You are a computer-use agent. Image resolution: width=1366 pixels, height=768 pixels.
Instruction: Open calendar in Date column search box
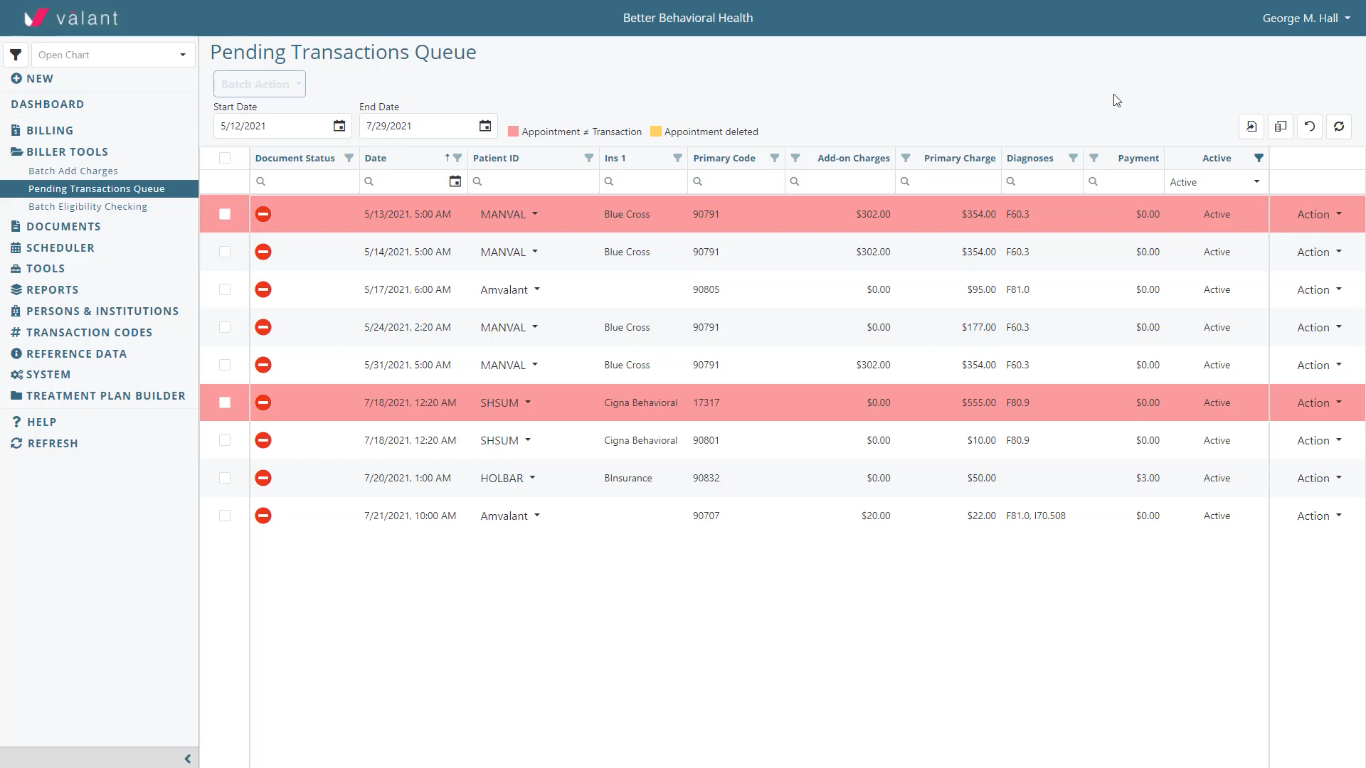(x=455, y=182)
